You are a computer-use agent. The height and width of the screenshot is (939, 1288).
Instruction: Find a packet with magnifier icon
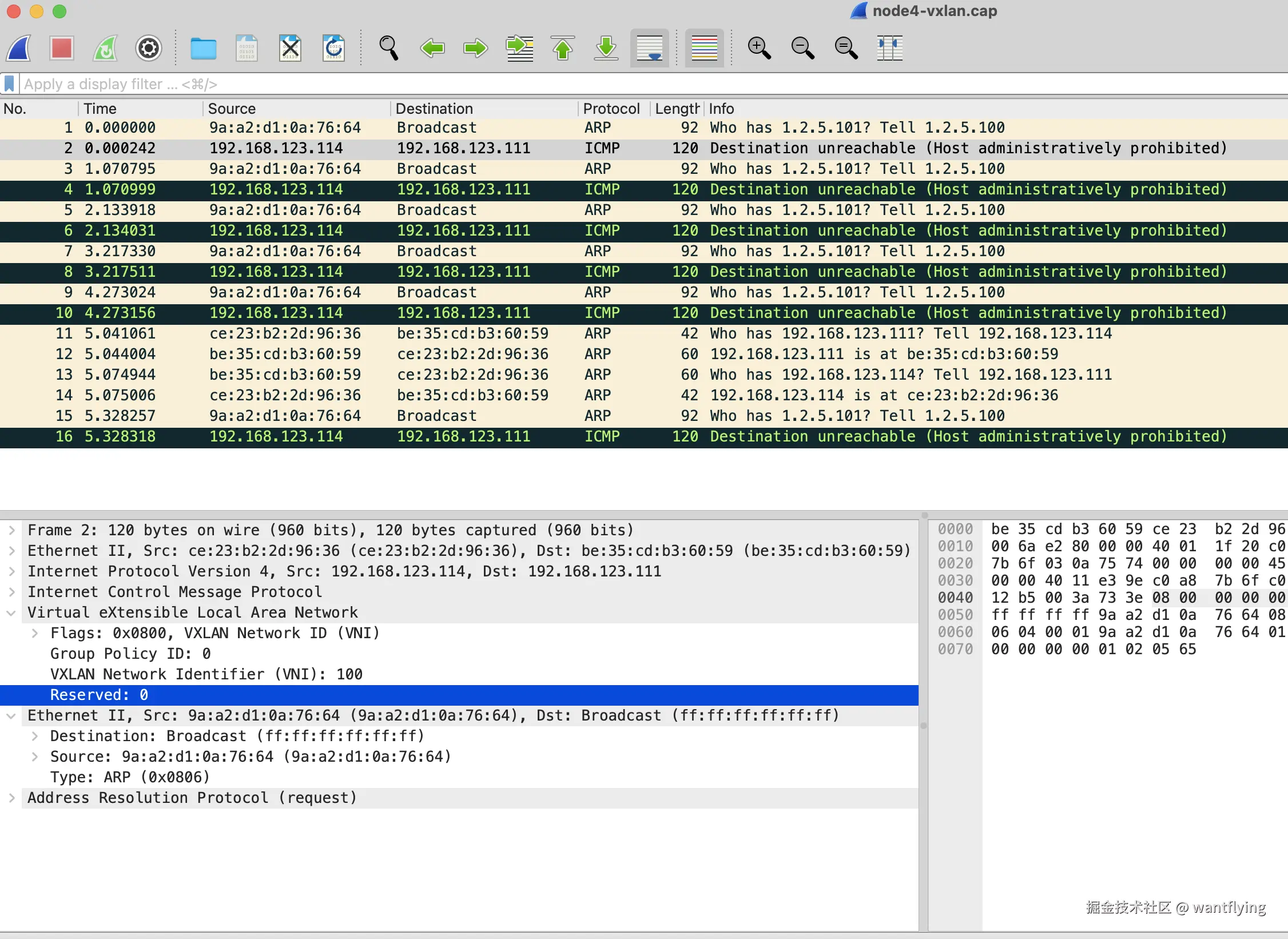tap(389, 48)
